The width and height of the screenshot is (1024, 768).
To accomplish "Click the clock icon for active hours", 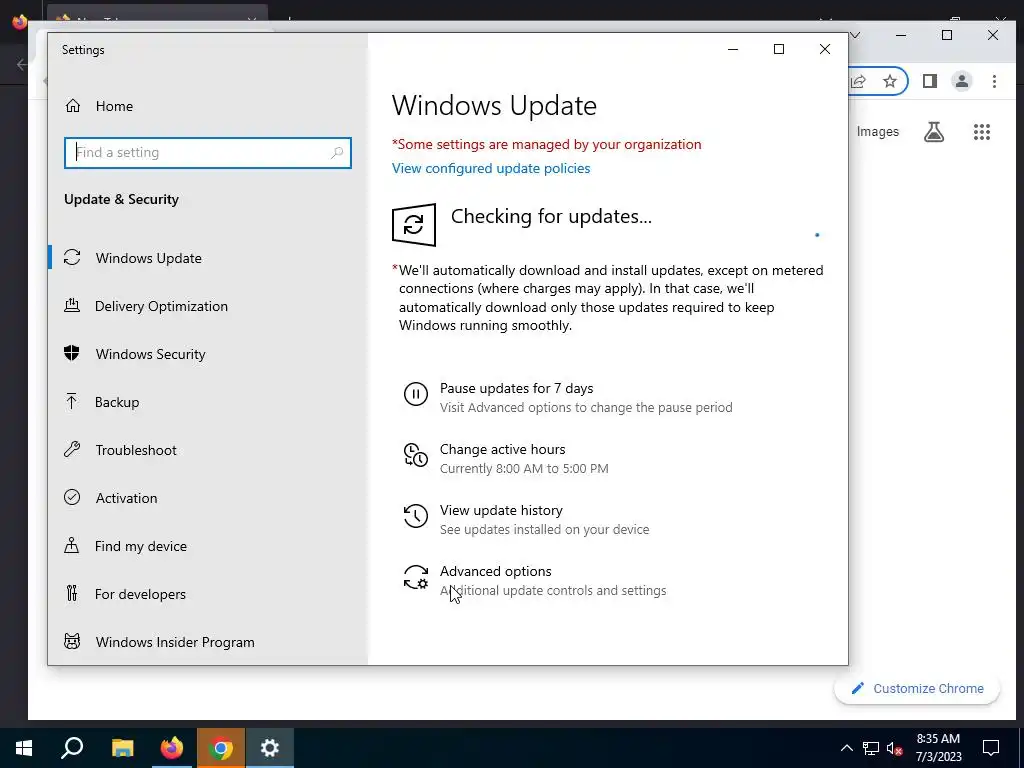I will pyautogui.click(x=415, y=455).
